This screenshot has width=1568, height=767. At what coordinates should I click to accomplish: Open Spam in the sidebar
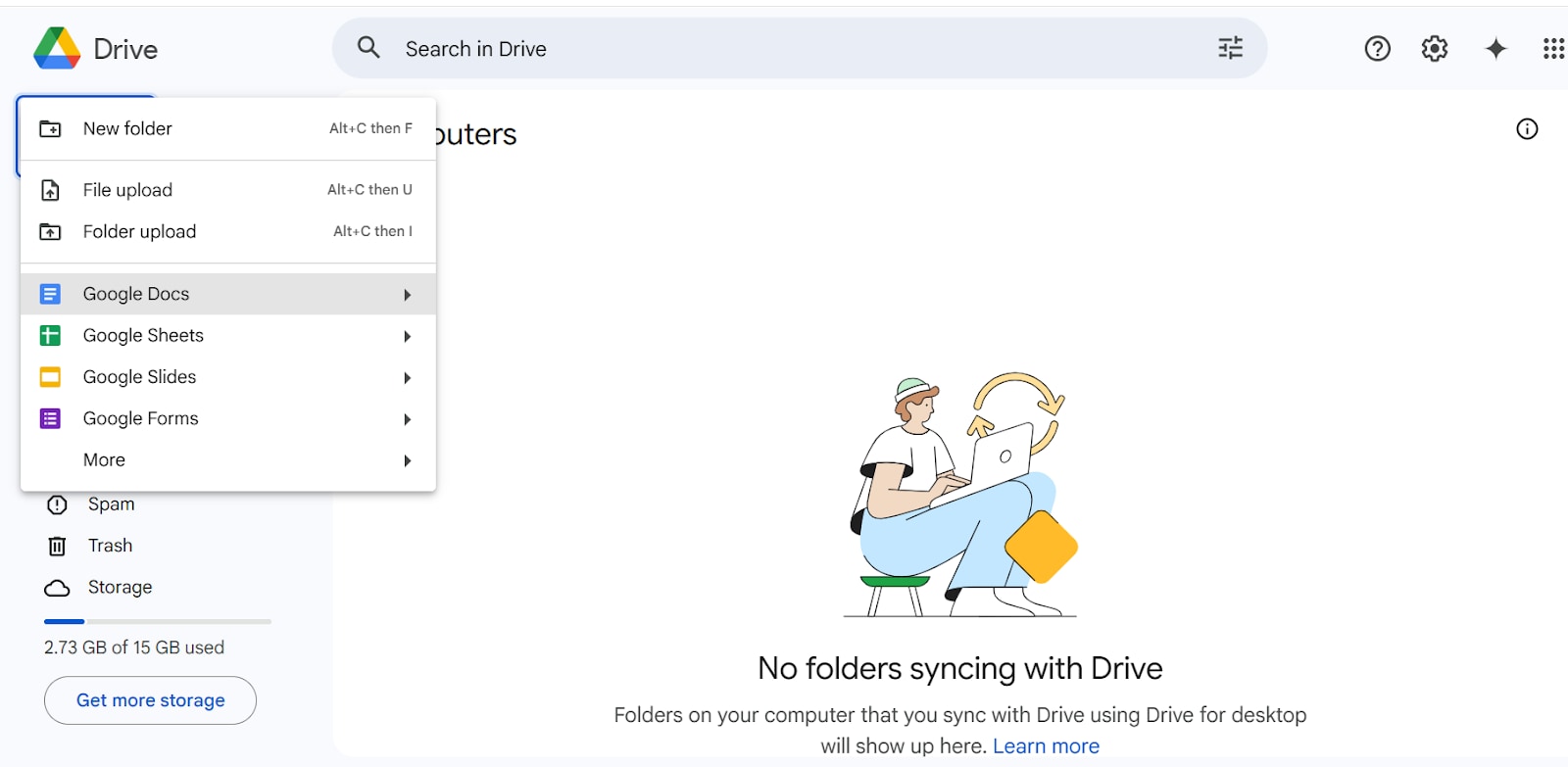111,503
